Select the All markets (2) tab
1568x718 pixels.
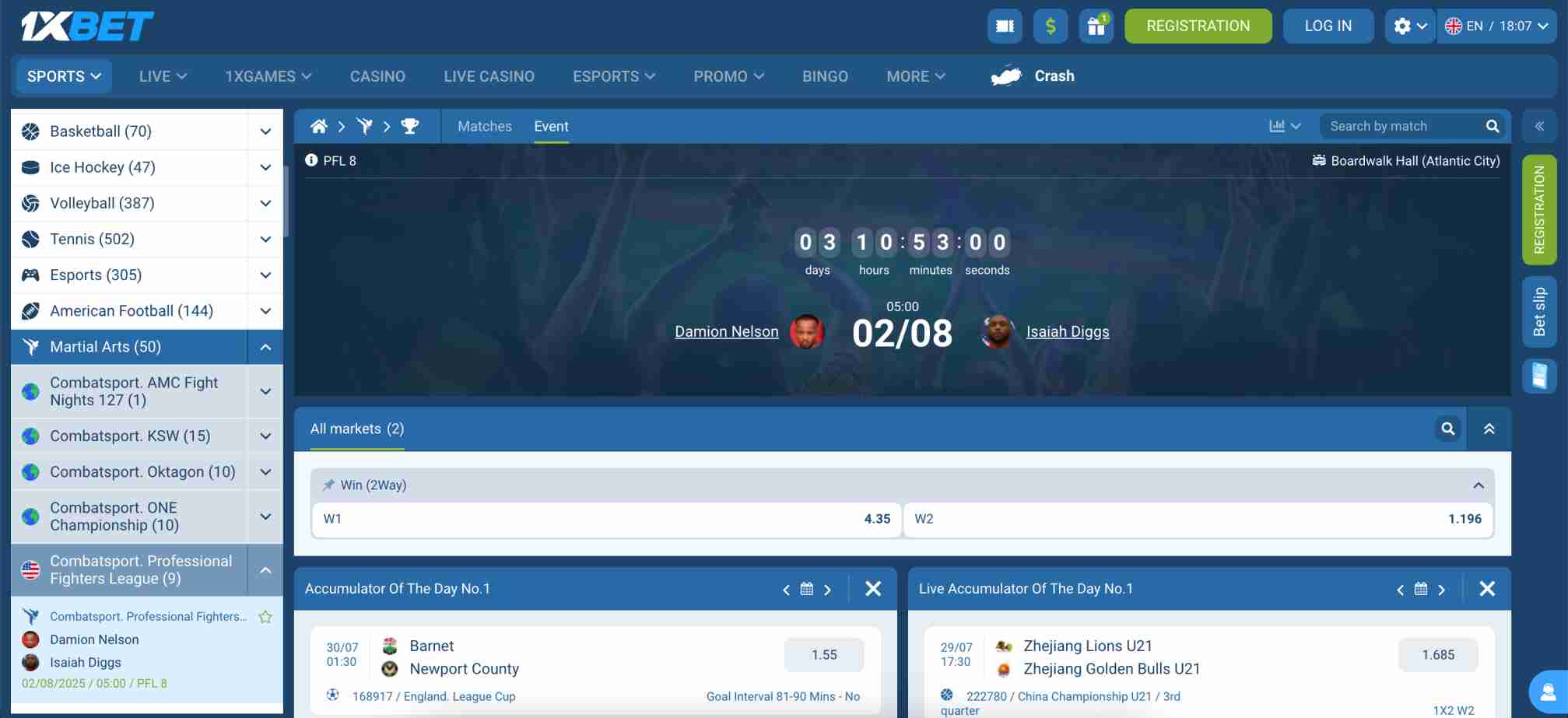coord(357,429)
